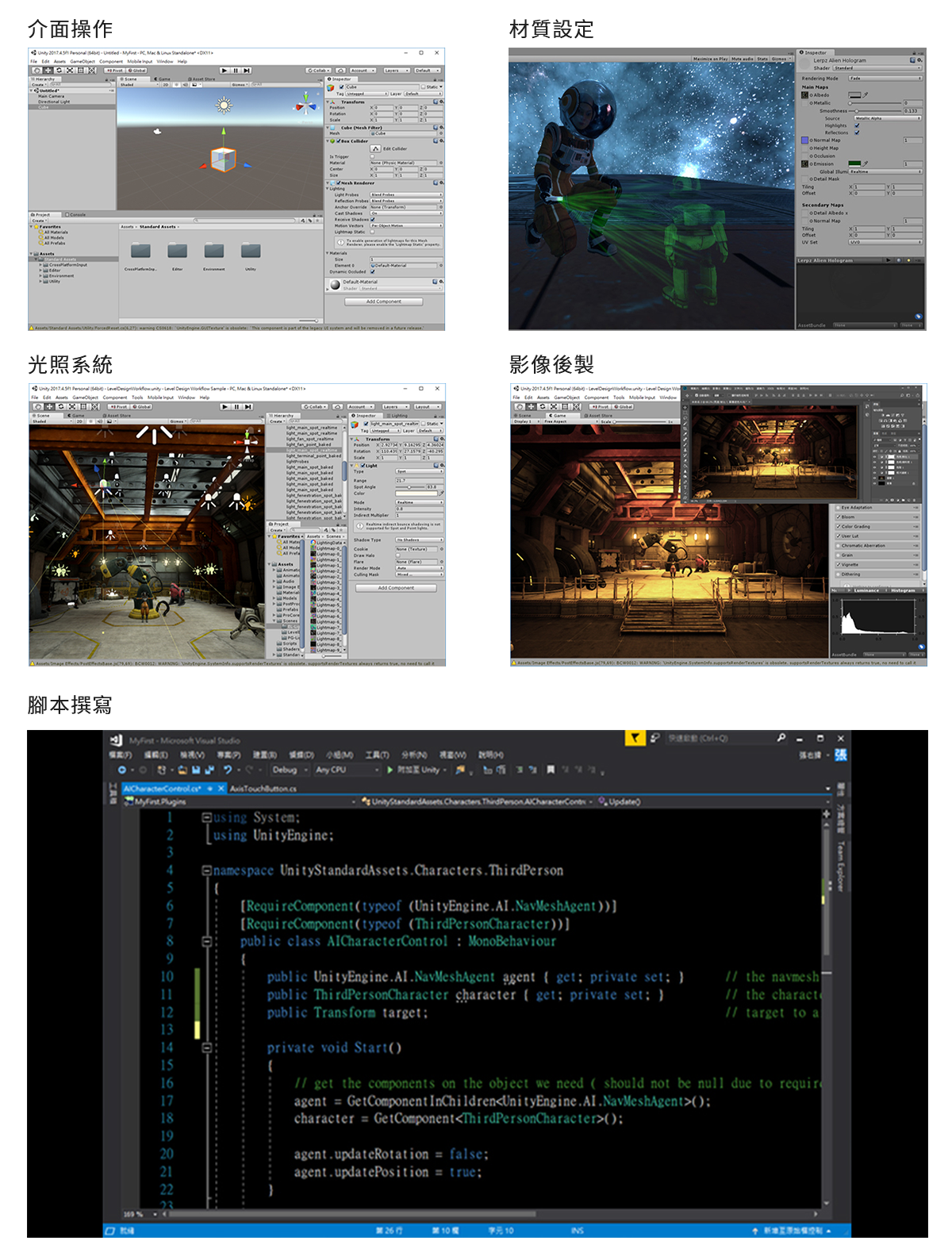Click the Edit Collider icon button
This screenshot has width=952, height=1260.
coord(376,148)
